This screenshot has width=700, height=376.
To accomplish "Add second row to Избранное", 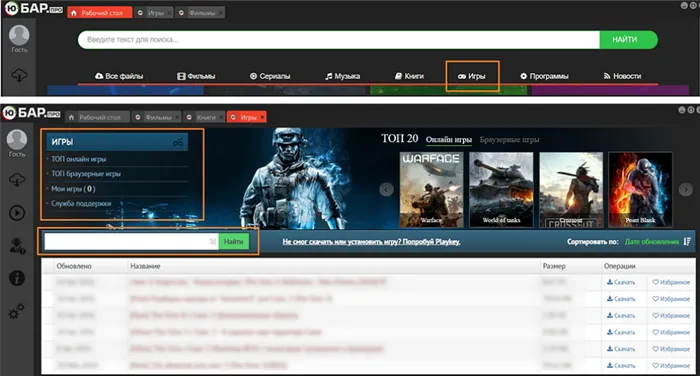I will tap(671, 299).
